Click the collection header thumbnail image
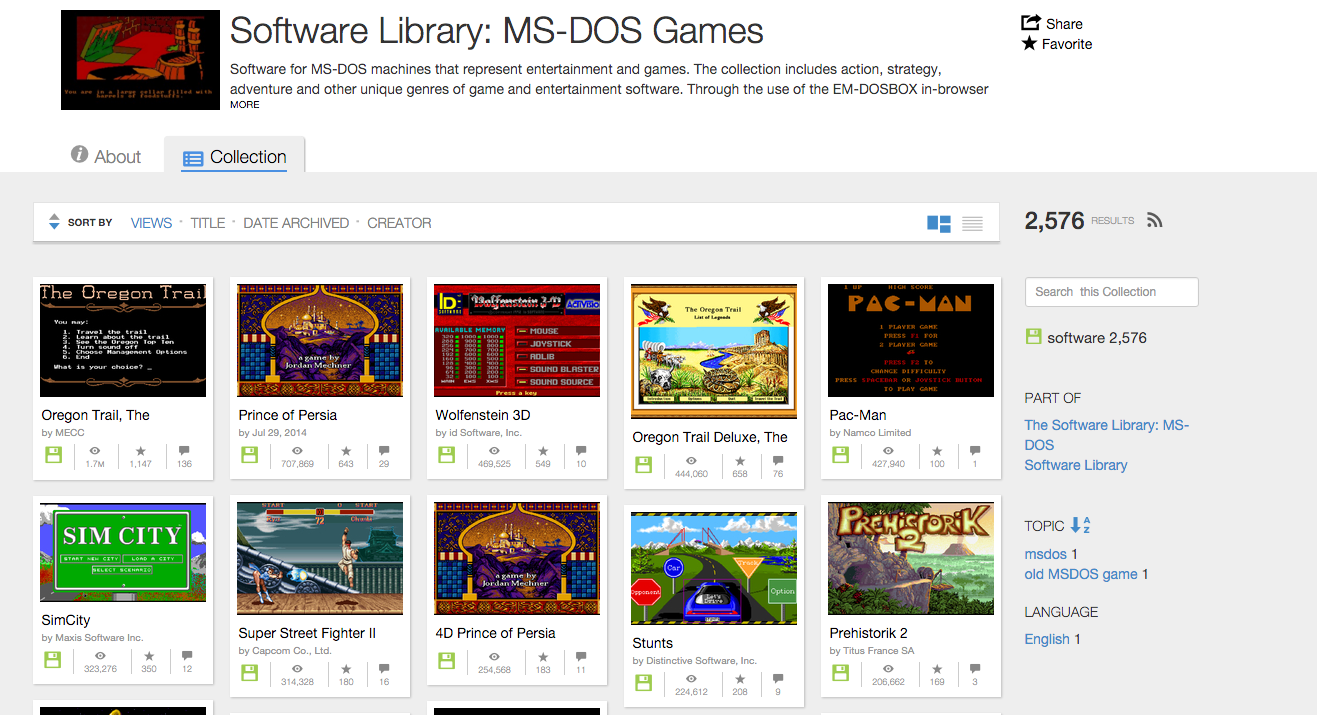1317x715 pixels. point(140,60)
